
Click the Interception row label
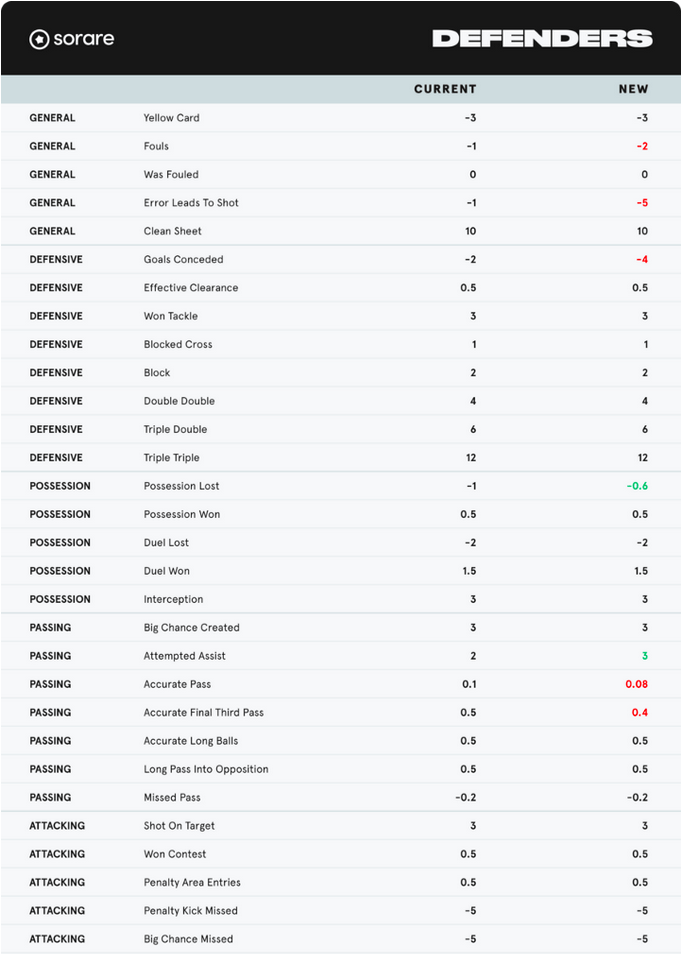[173, 599]
